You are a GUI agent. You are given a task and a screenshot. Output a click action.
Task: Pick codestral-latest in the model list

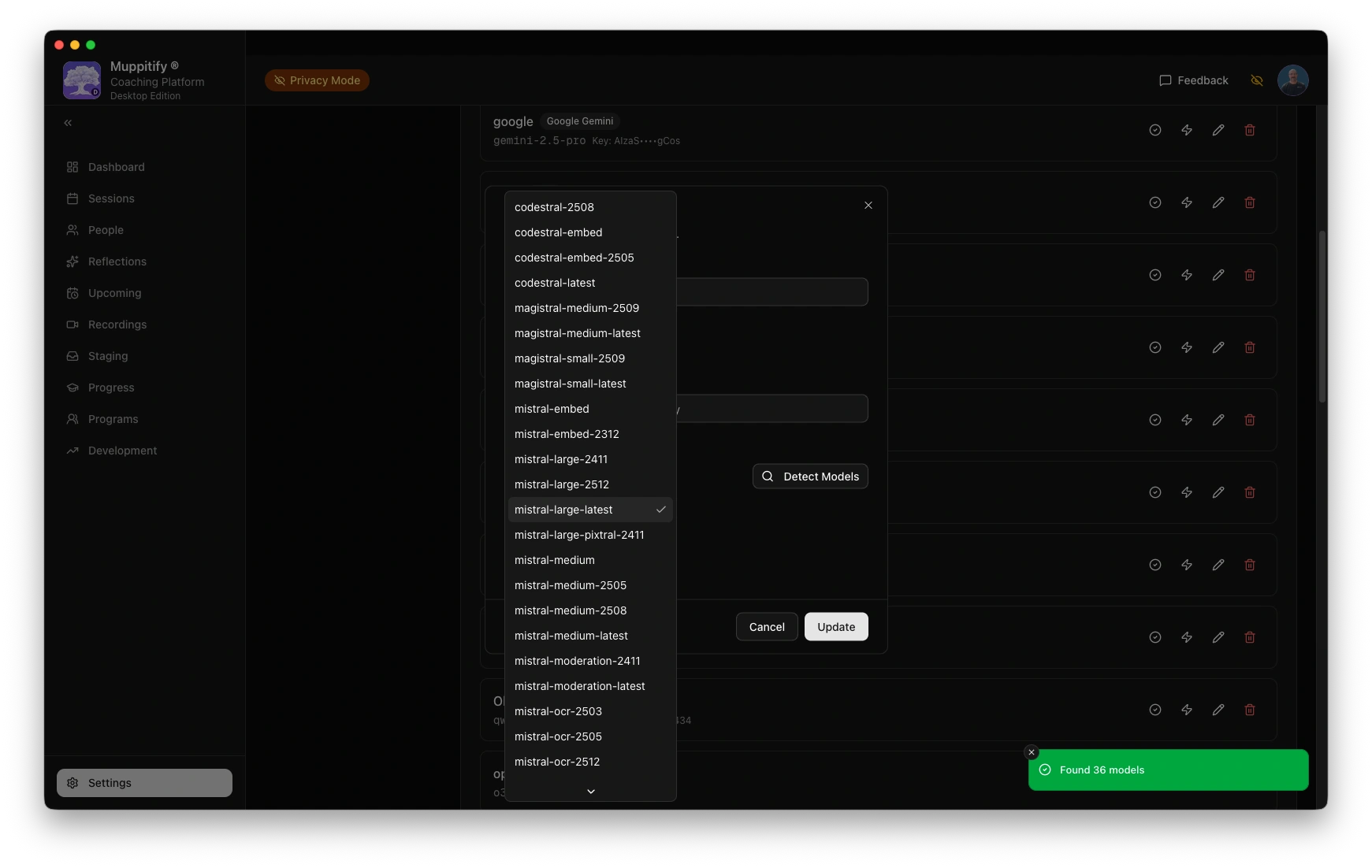click(x=555, y=283)
